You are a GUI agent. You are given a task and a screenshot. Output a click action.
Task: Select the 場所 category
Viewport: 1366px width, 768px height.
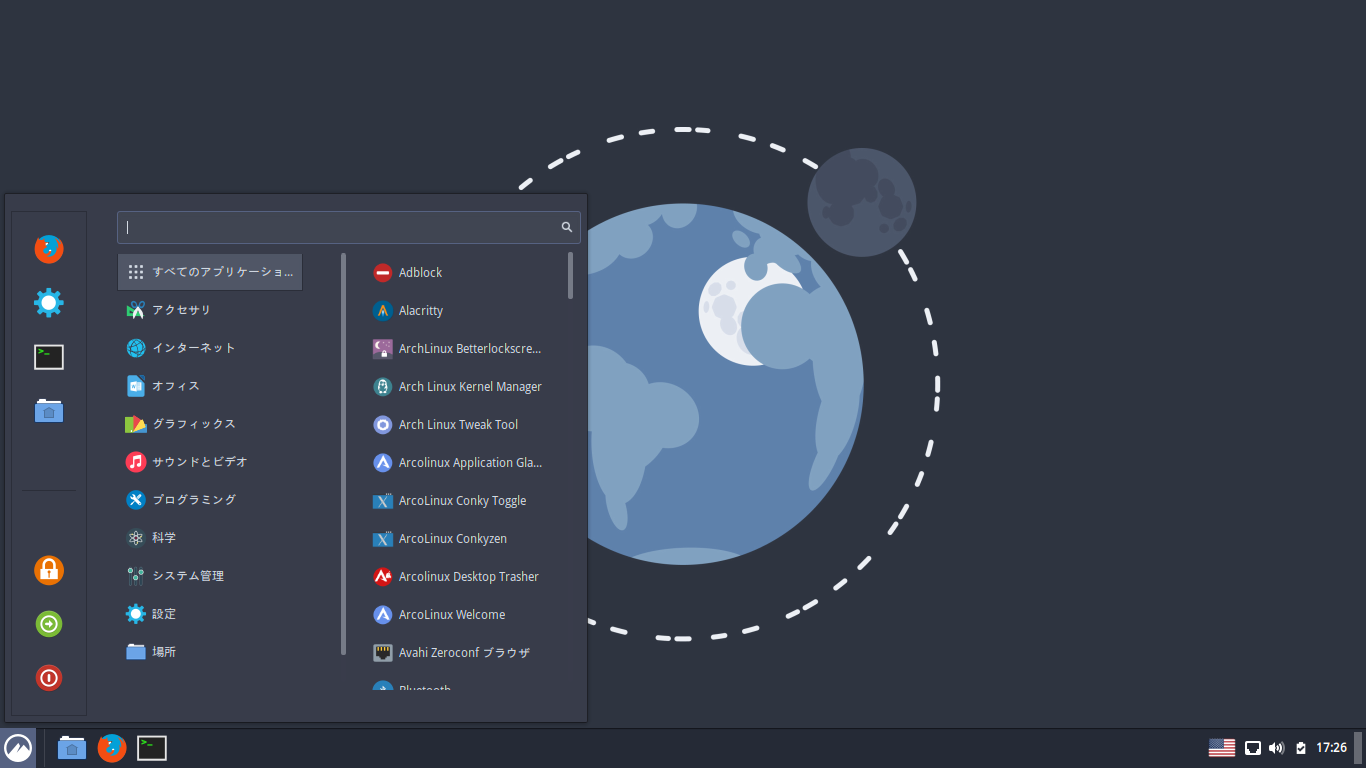pyautogui.click(x=210, y=652)
